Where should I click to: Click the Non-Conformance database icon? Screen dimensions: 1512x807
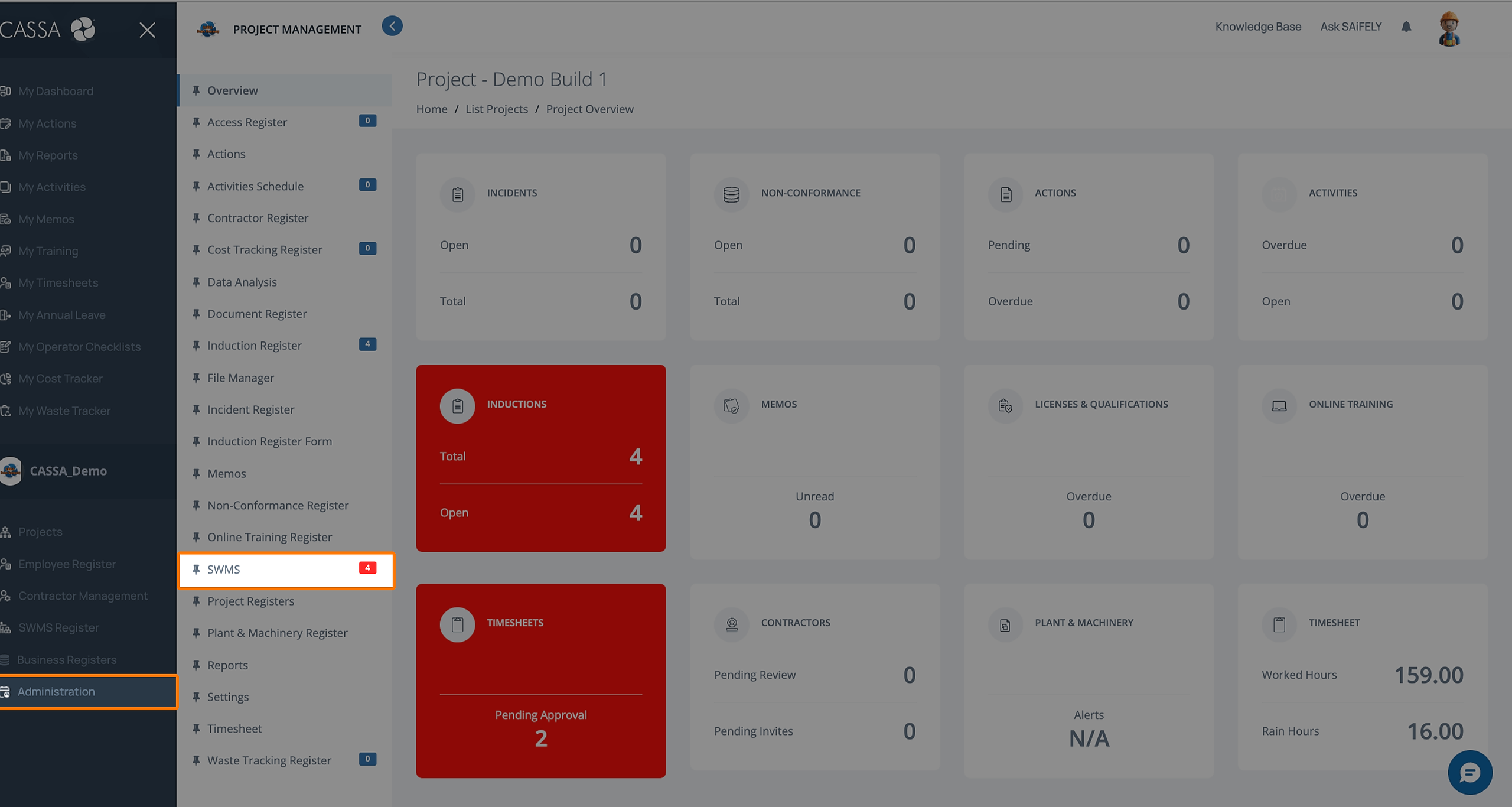coord(731,194)
